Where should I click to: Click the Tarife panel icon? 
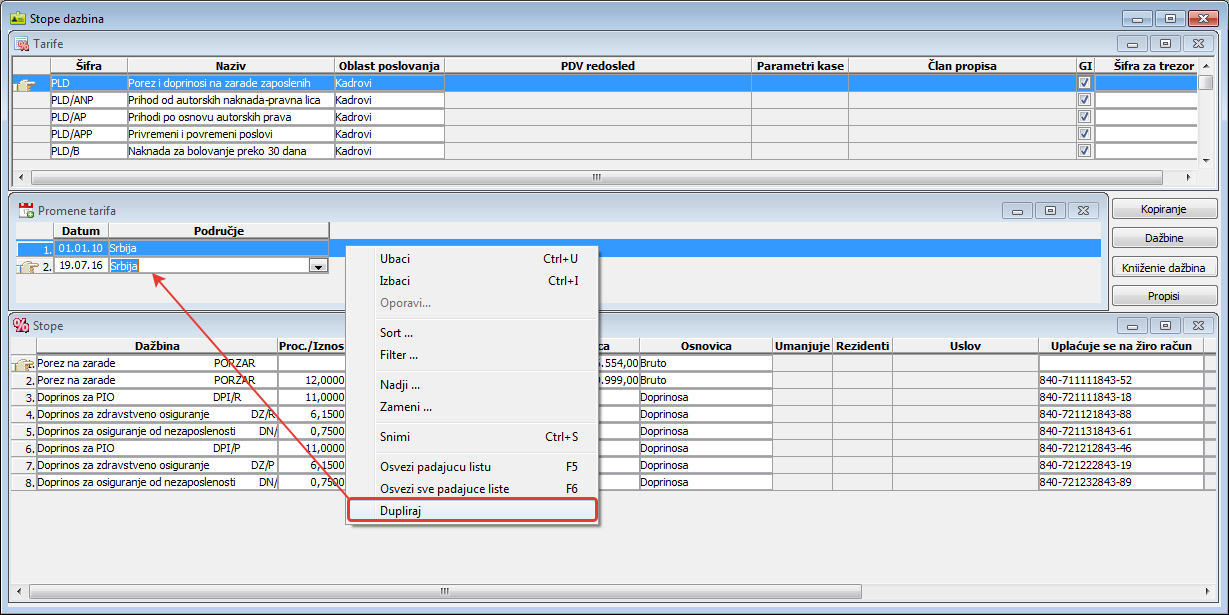[21, 44]
